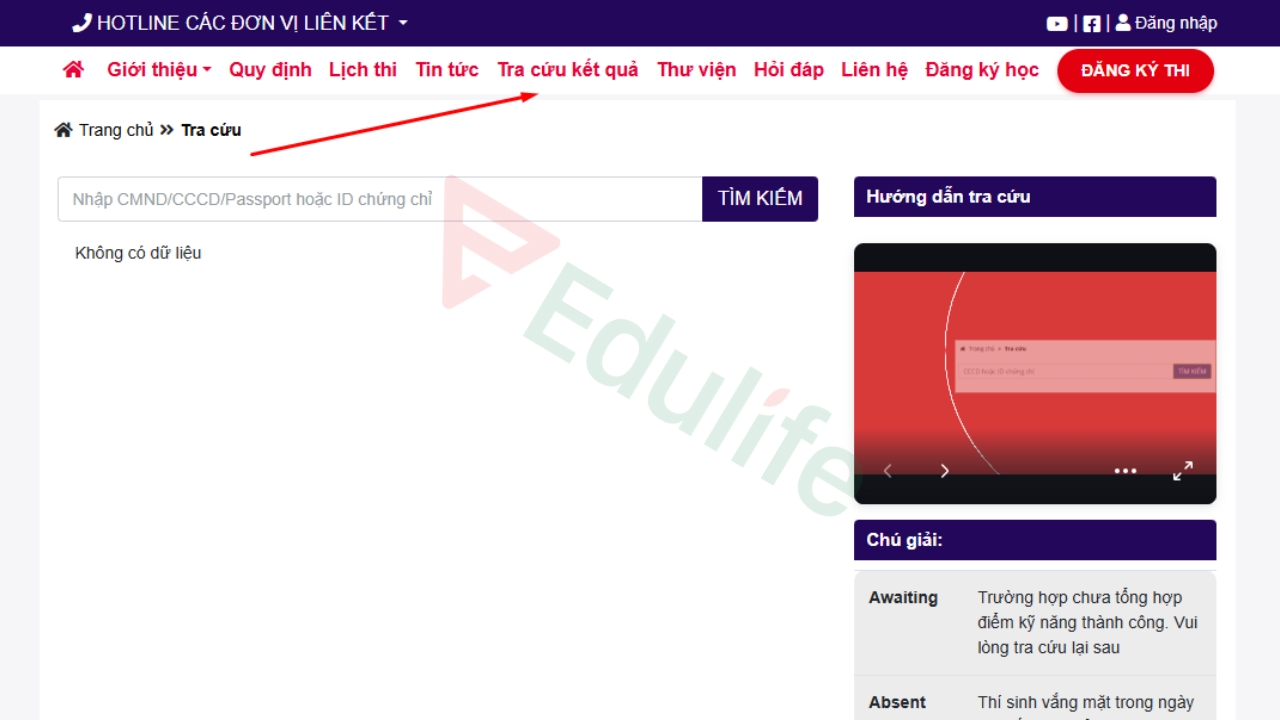Go to the home icon in navbar
Screen dimensions: 1280x720
[x=73, y=70]
